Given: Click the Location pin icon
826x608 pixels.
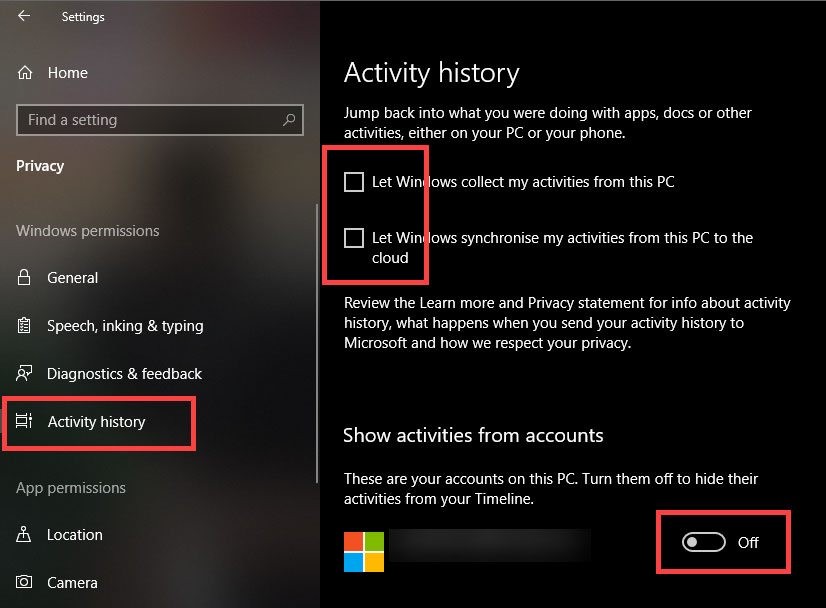Looking at the screenshot, I should click(x=25, y=535).
